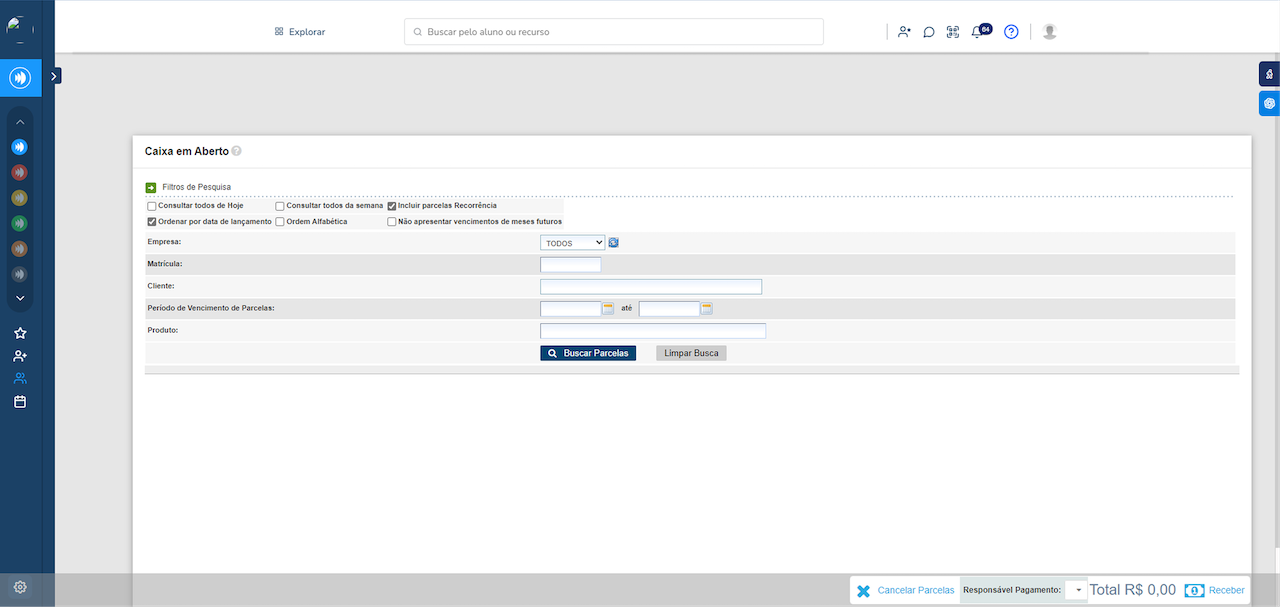Open favorites star icon in sidebar
Viewport: 1280px width, 607px height.
[x=20, y=333]
